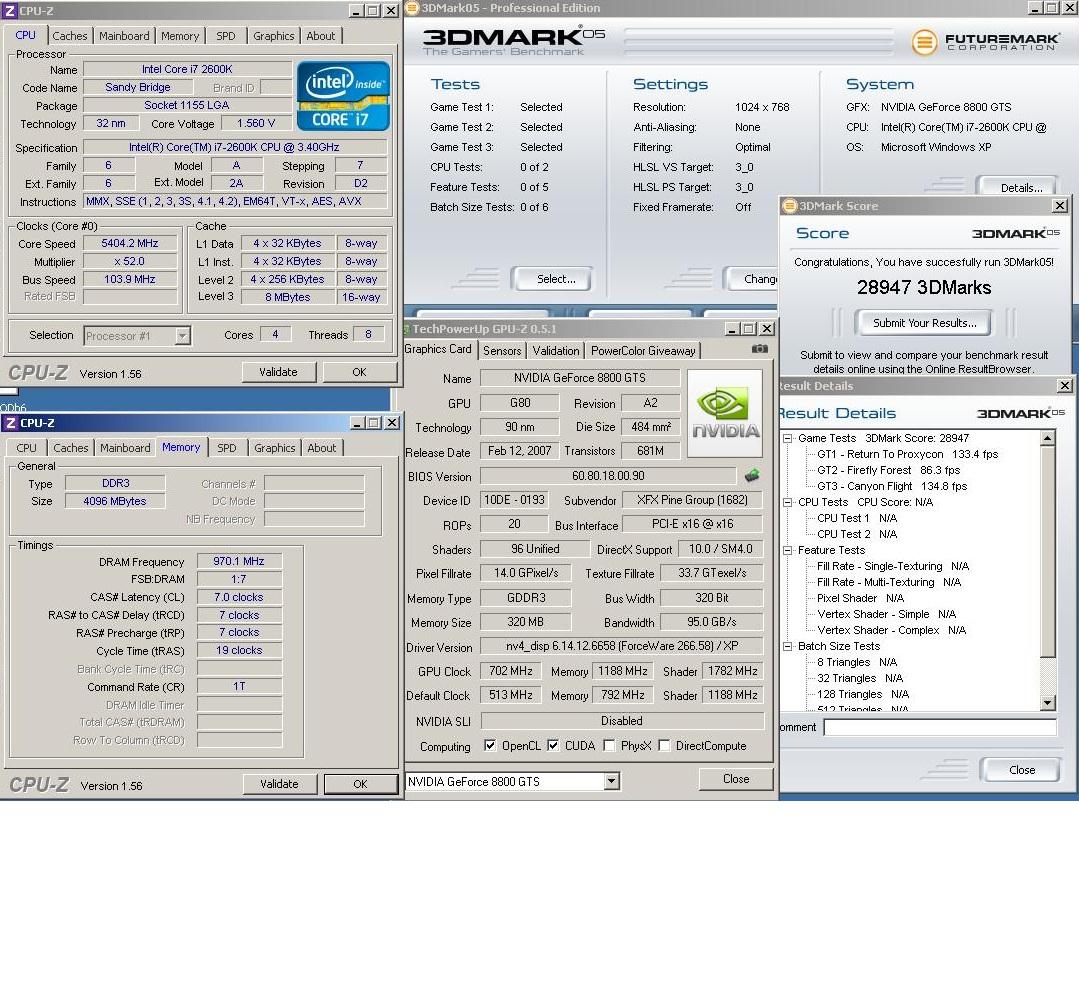This screenshot has width=1079, height=989.
Task: Select the 128 Triangles row
Action: point(862,694)
